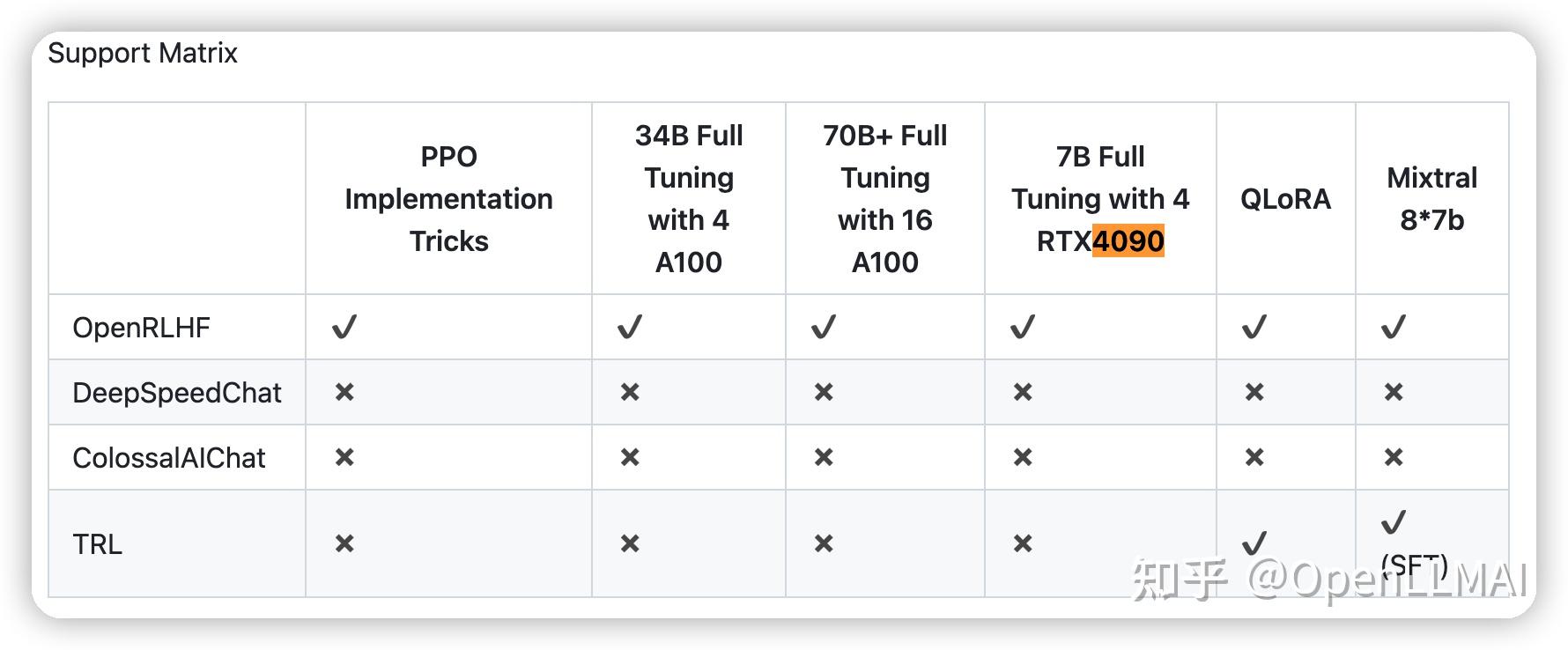
Task: Click the highlighted 4090 text
Action: coord(1128,240)
